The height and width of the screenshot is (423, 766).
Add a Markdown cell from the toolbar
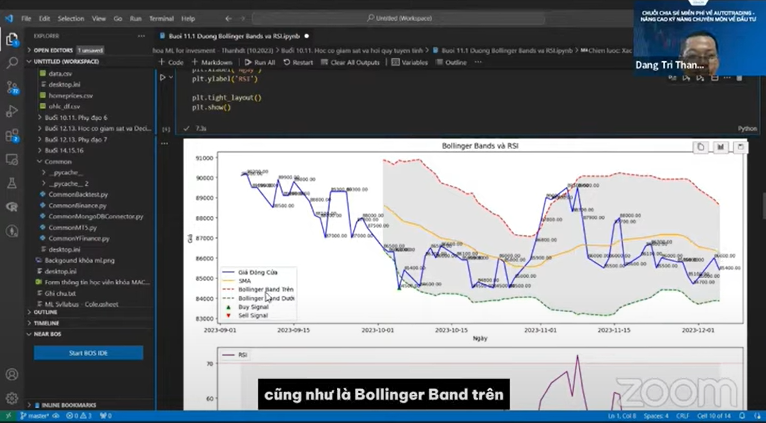point(212,62)
